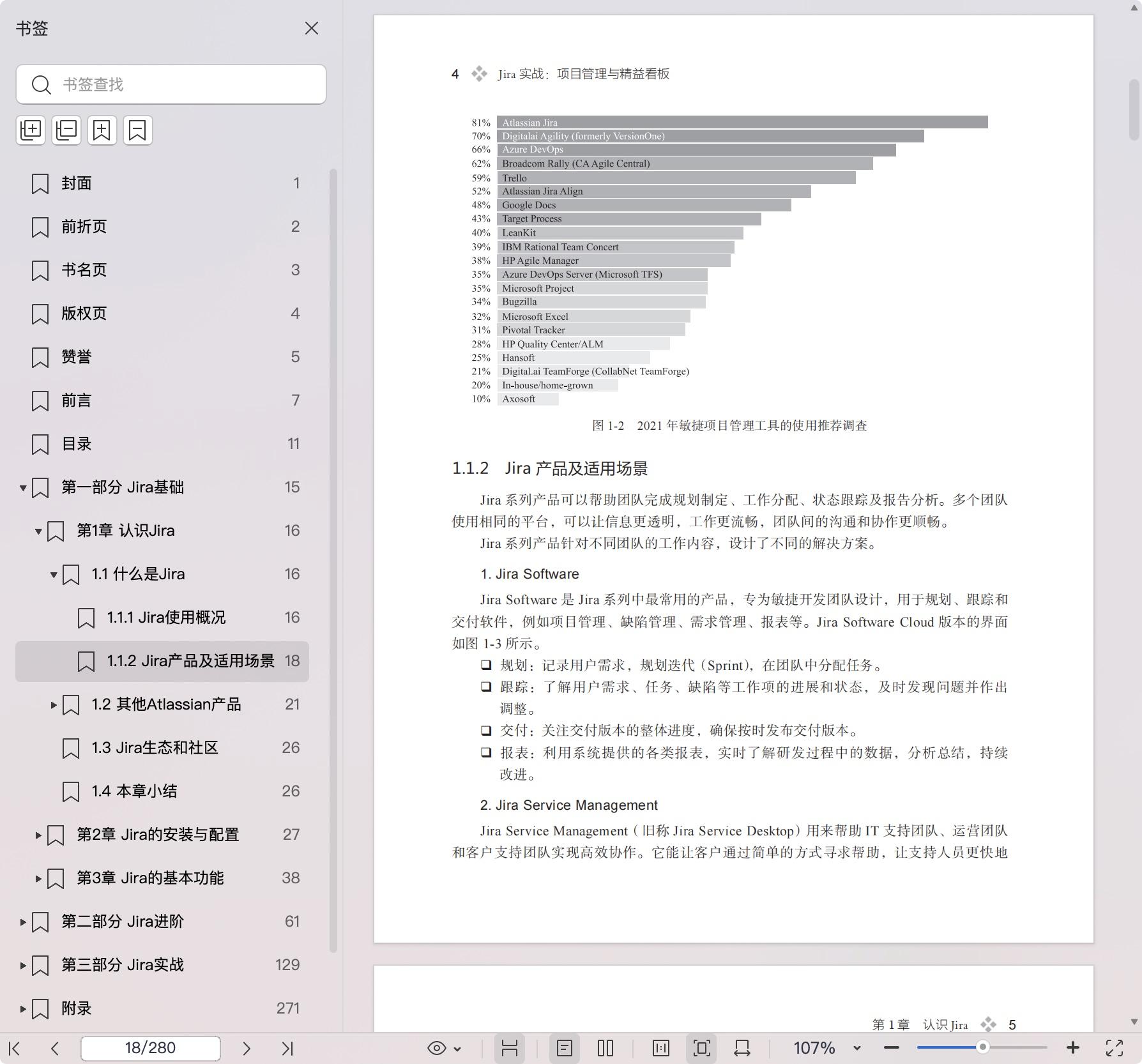
Task: Expand the 附录 section
Action: (x=23, y=1009)
